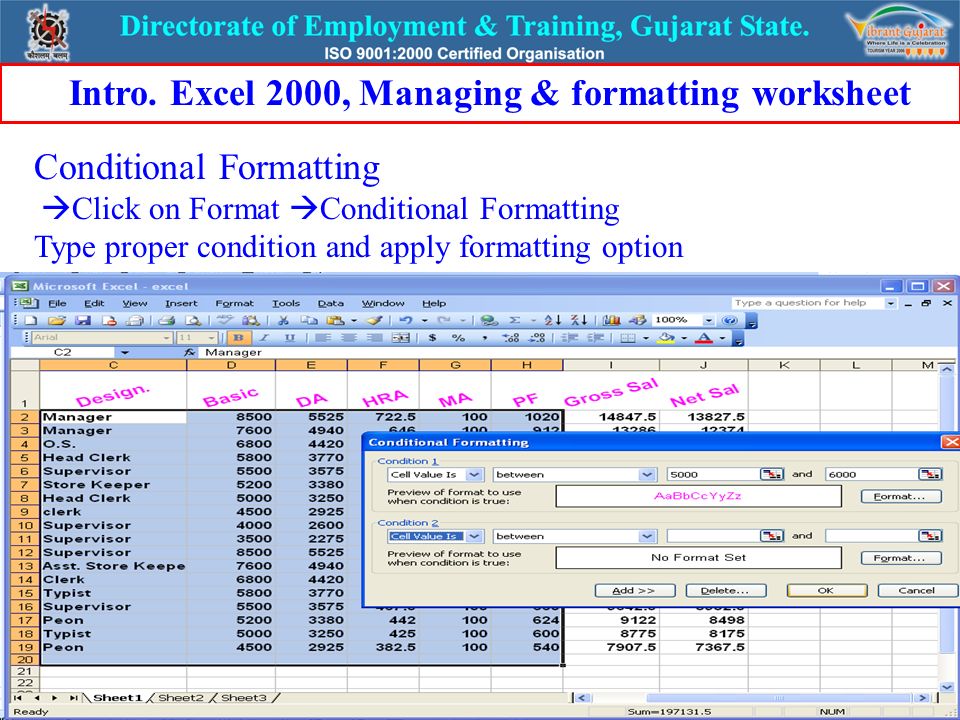Click the horizontal scrollbar thumb at the bottom
Viewport: 960px width, 720px height.
click(x=779, y=698)
